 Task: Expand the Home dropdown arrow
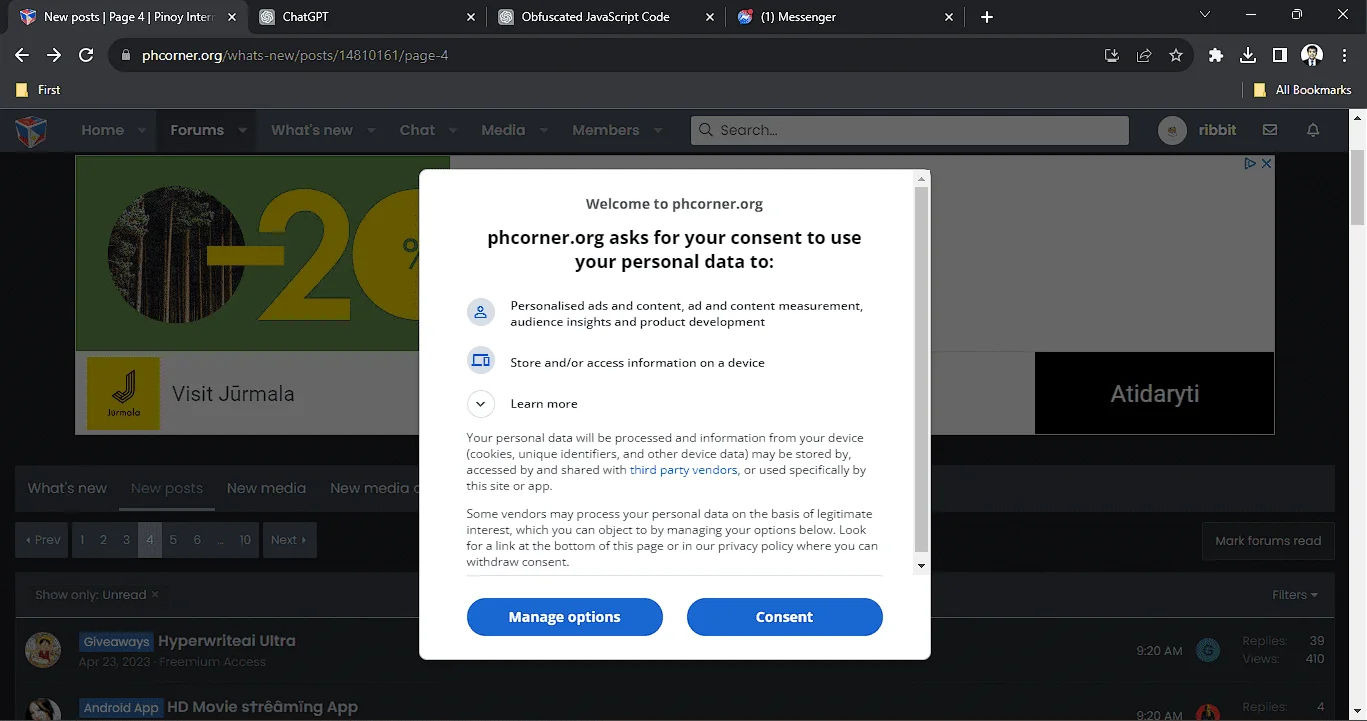pyautogui.click(x=142, y=130)
